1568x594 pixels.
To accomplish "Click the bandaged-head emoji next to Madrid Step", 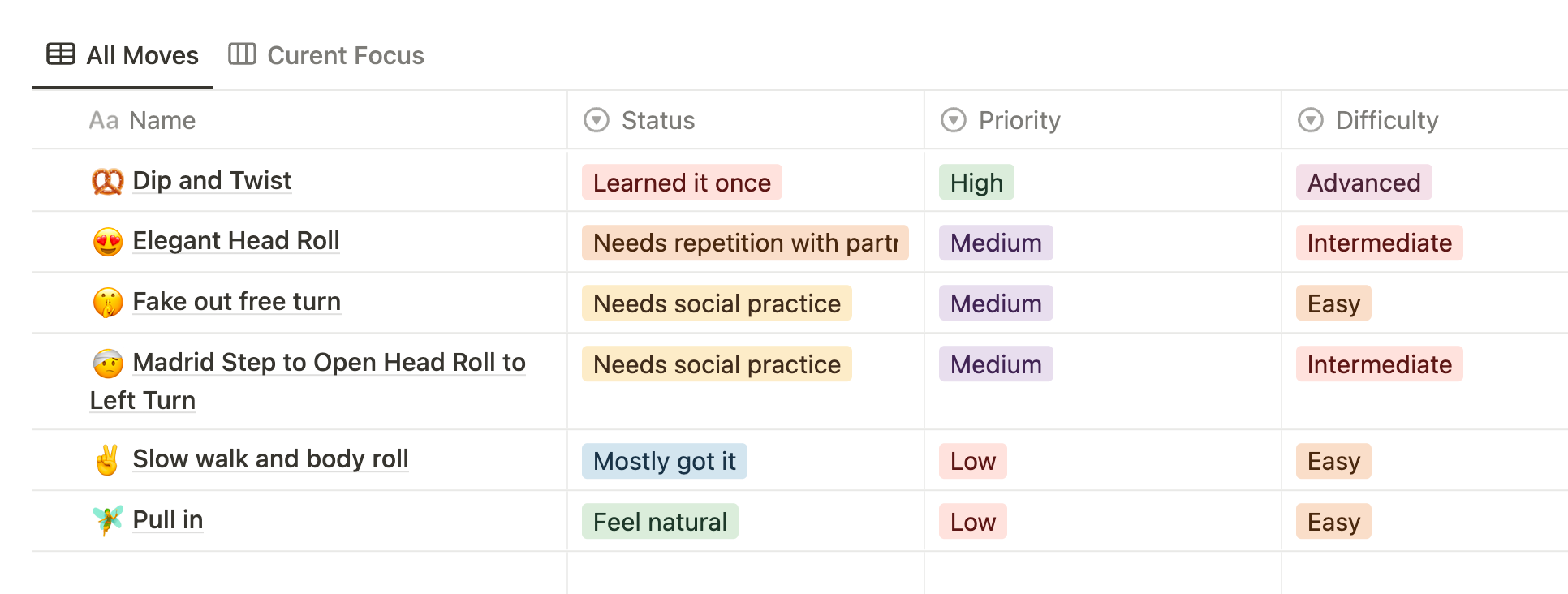I will [107, 363].
